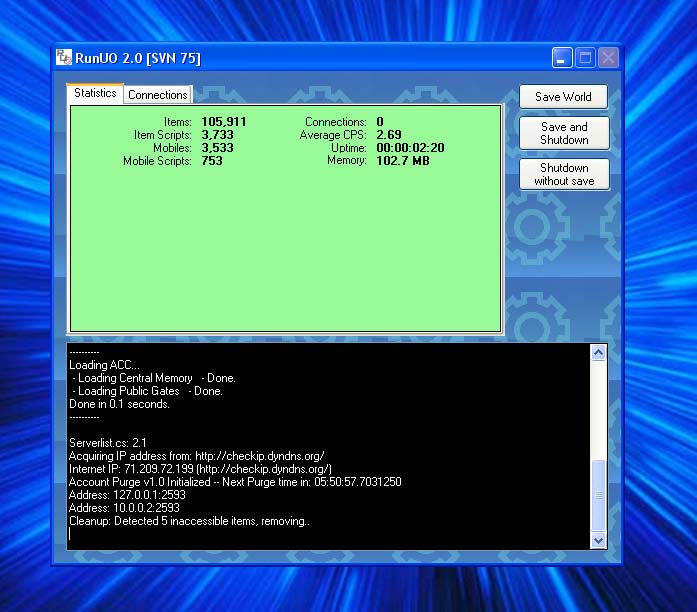Screen dimensions: 697x612
Task: Switch to the Statistics tab
Action: pos(95,93)
